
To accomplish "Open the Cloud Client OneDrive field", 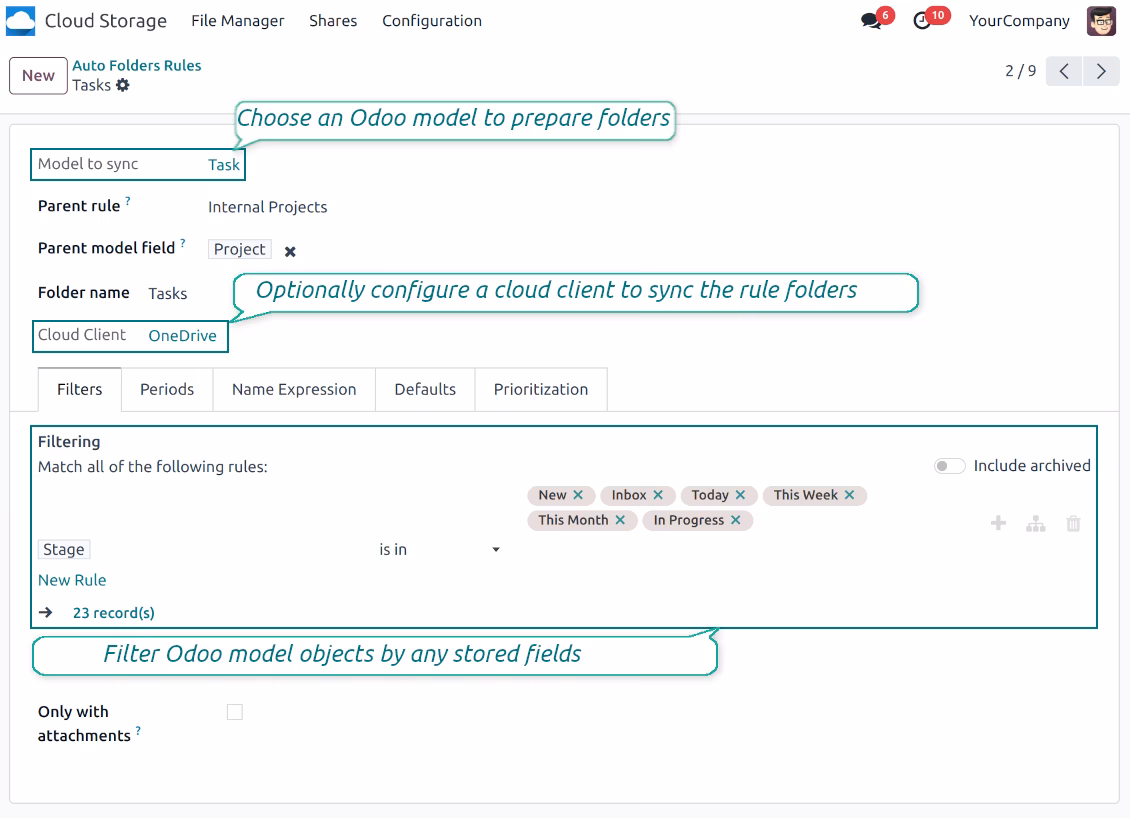I will pyautogui.click(x=182, y=336).
